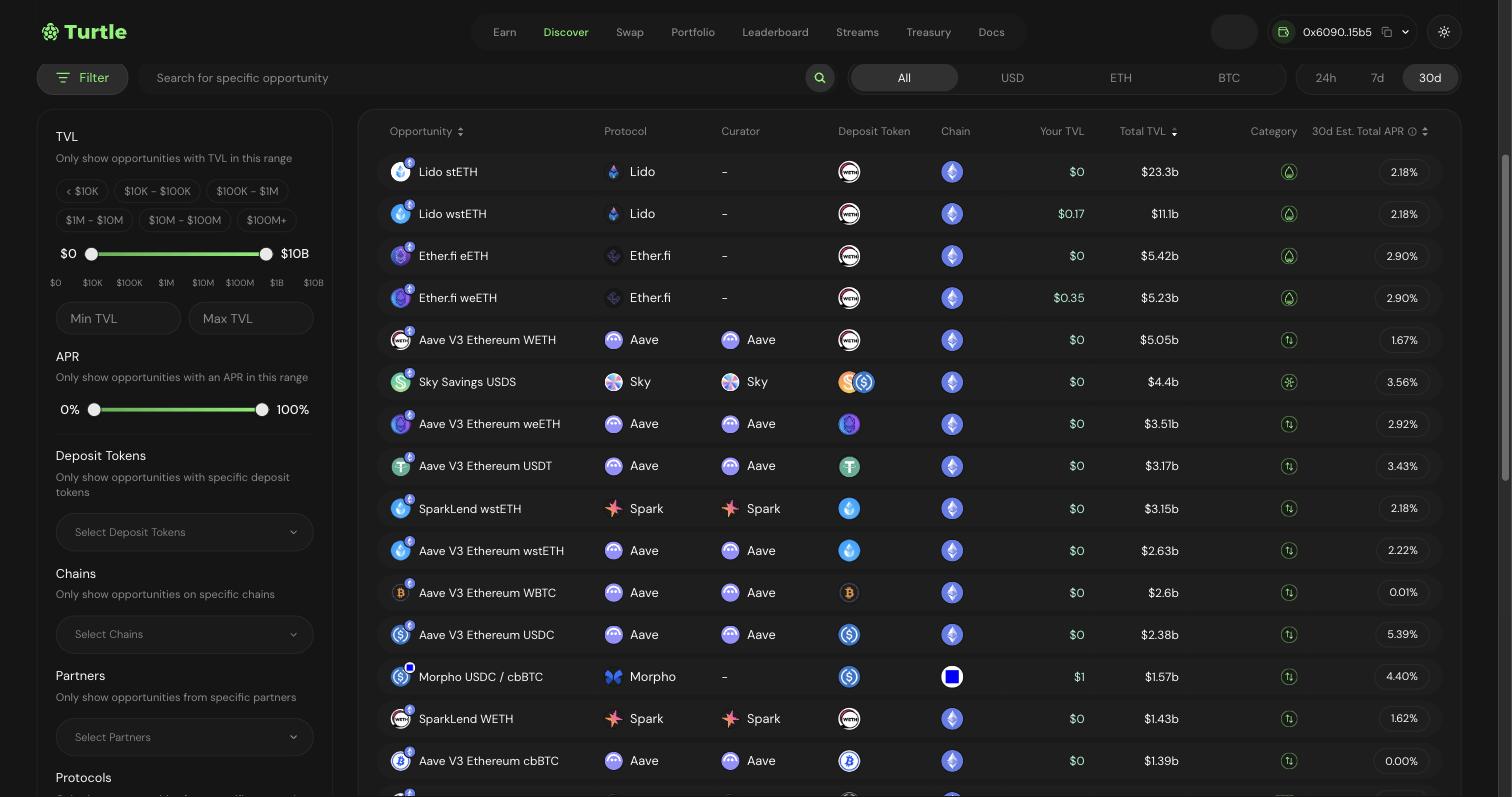1512x797 pixels.
Task: Click the Sky Savings USDS deposit token icon
Action: (x=856, y=382)
